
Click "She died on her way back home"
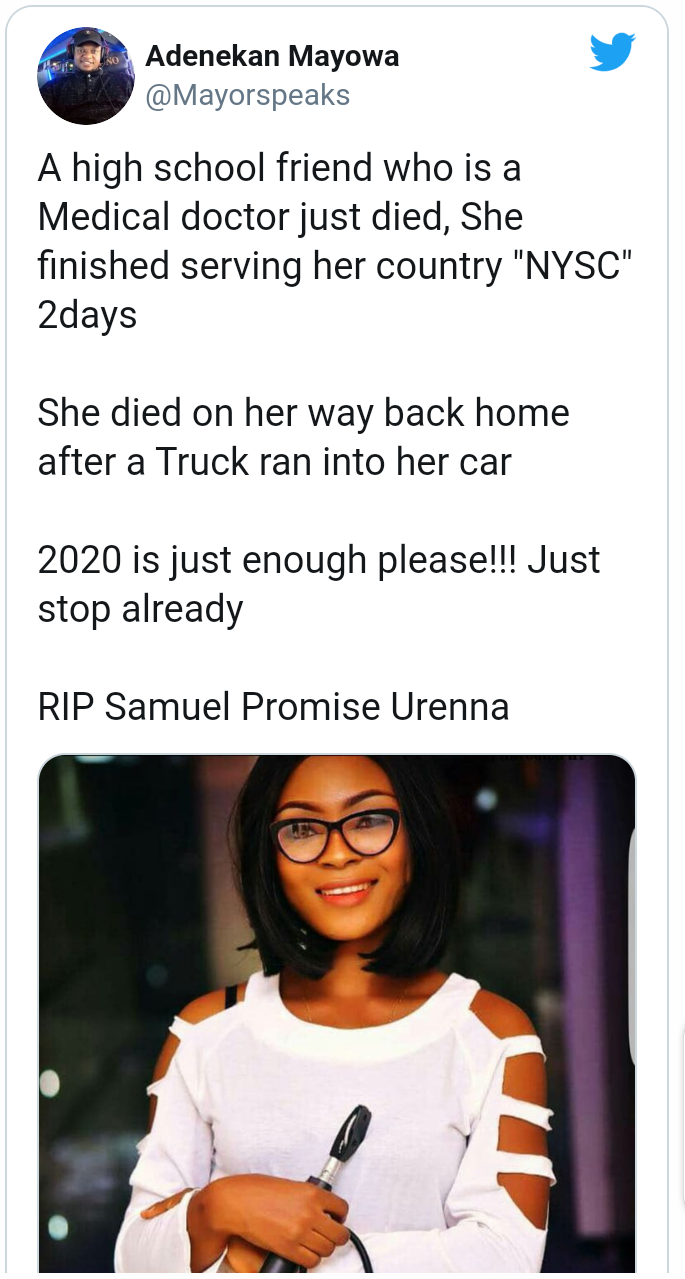(304, 413)
